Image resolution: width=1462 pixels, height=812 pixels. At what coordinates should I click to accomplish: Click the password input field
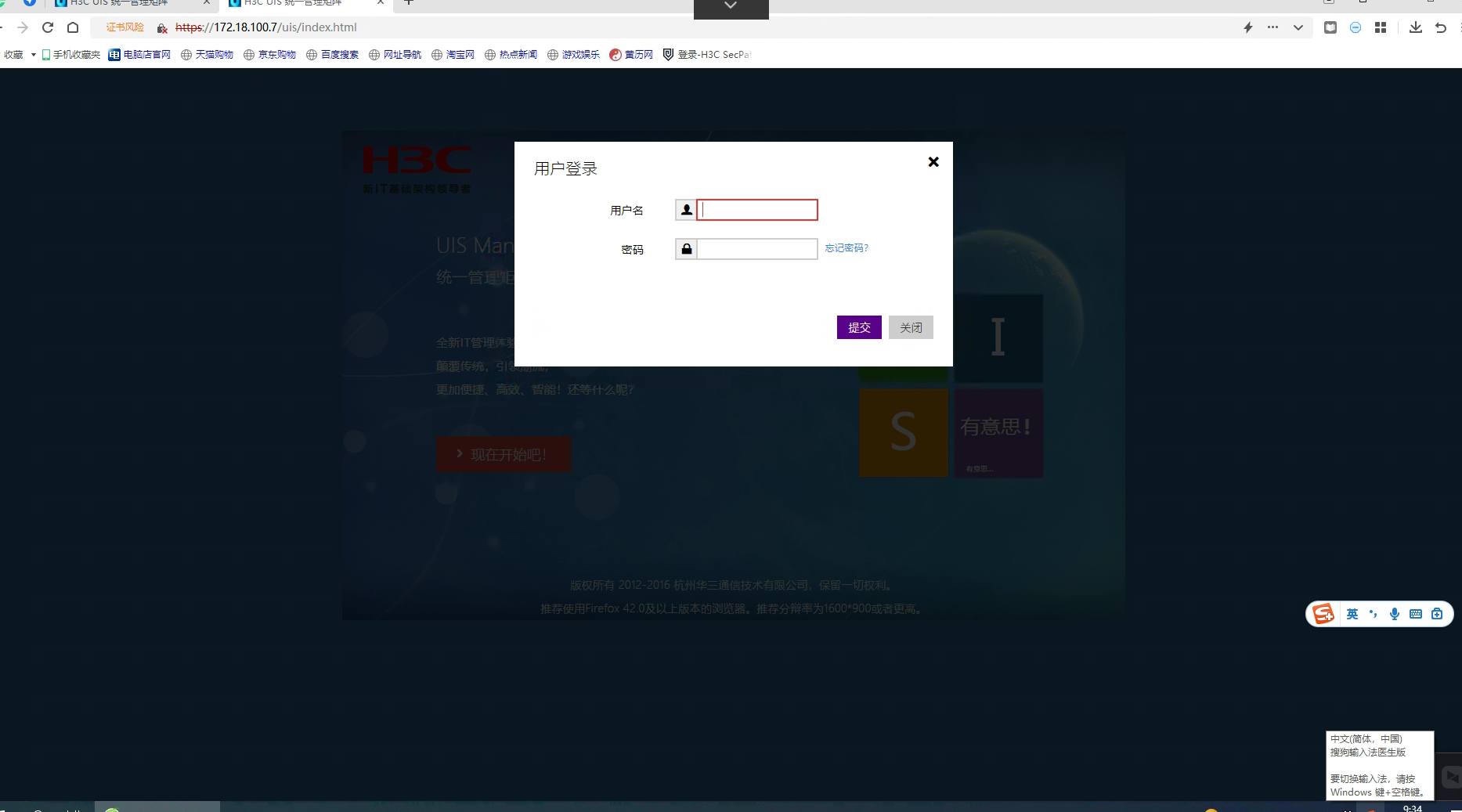[757, 249]
